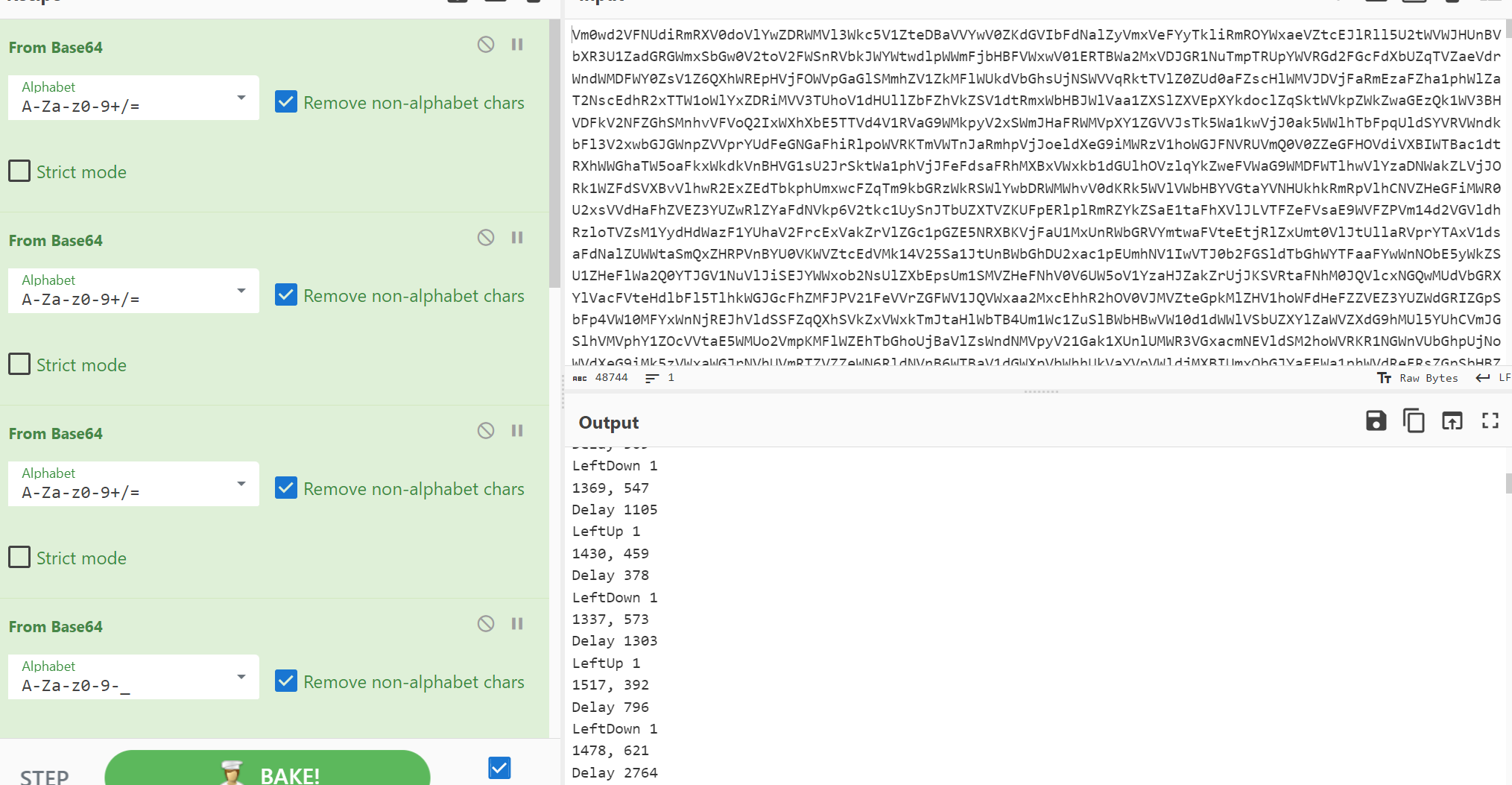This screenshot has height=785, width=1512.
Task: Click the input line count indicator
Action: (x=659, y=378)
